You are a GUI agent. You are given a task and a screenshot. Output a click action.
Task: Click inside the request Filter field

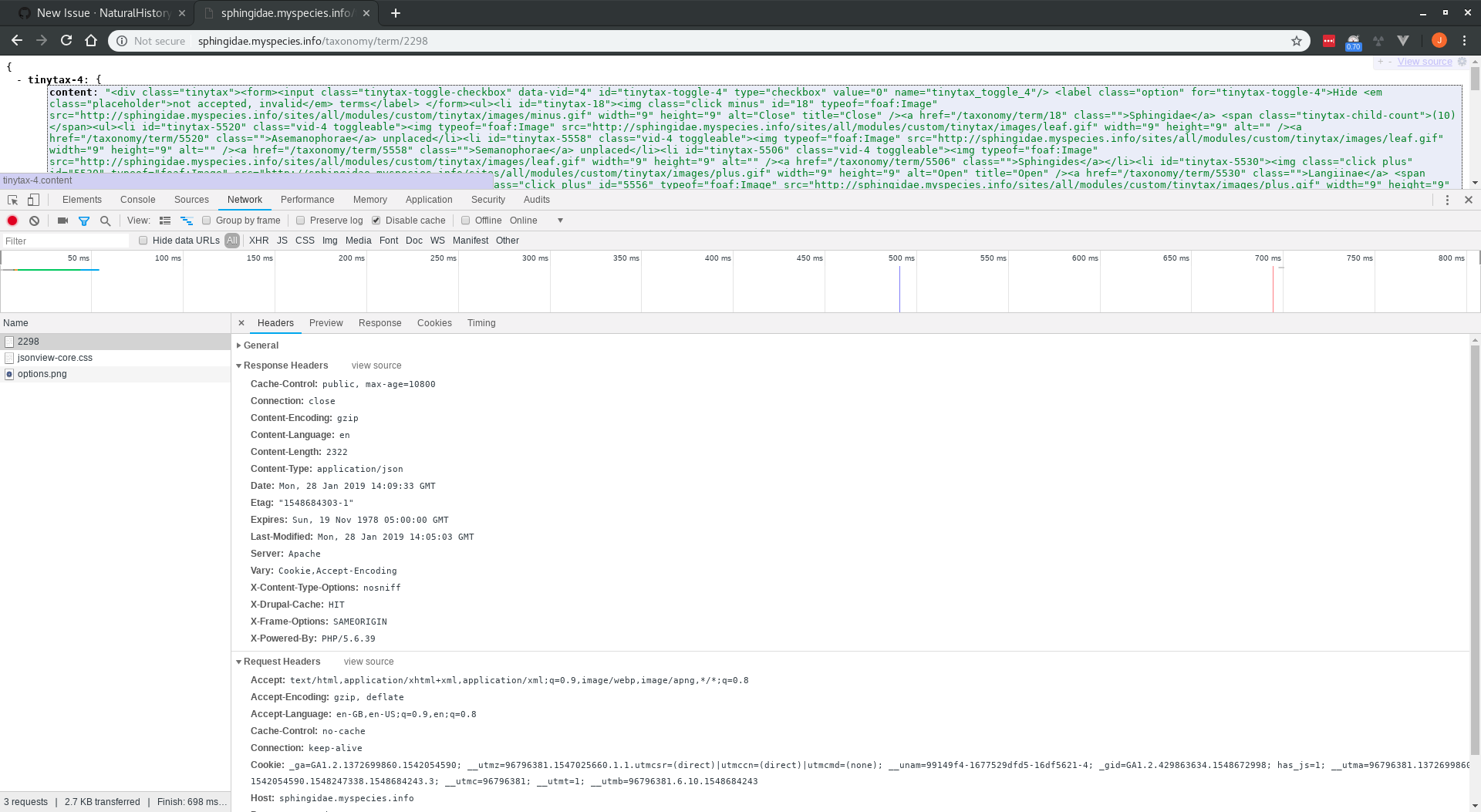[x=66, y=241]
